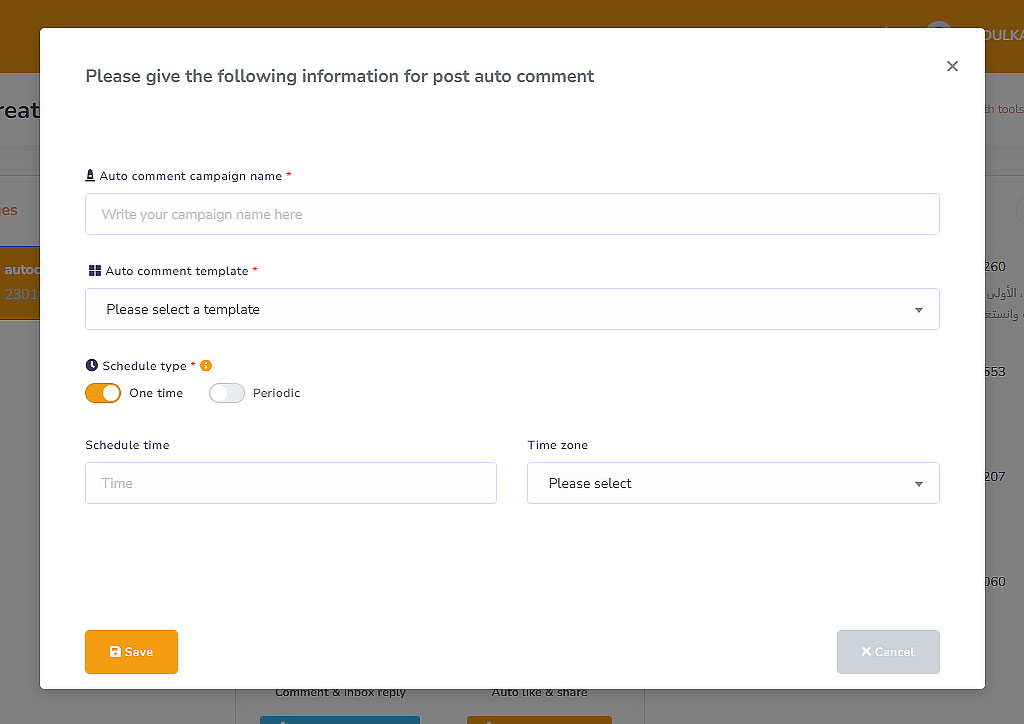This screenshot has width=1024, height=724.
Task: Click the arrow on the template select box
Action: pyautogui.click(x=918, y=310)
